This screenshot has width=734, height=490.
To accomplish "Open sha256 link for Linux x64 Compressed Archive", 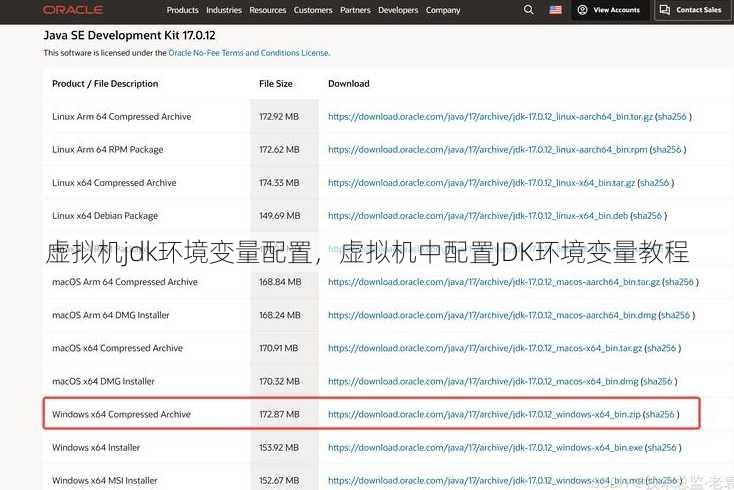I will coord(654,183).
